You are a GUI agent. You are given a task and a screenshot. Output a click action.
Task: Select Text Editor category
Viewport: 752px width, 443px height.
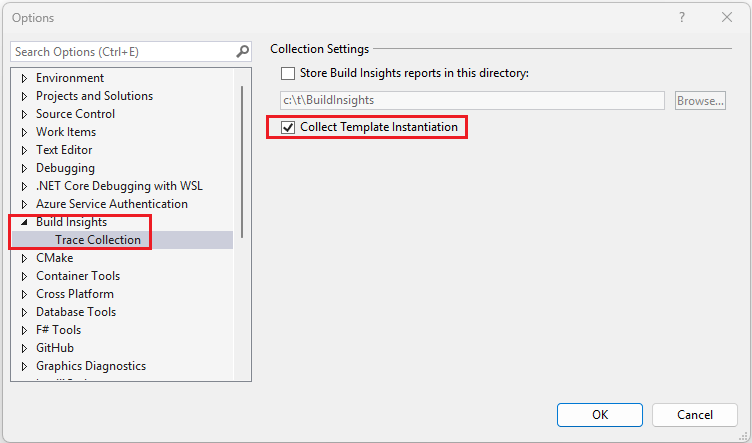pos(64,150)
